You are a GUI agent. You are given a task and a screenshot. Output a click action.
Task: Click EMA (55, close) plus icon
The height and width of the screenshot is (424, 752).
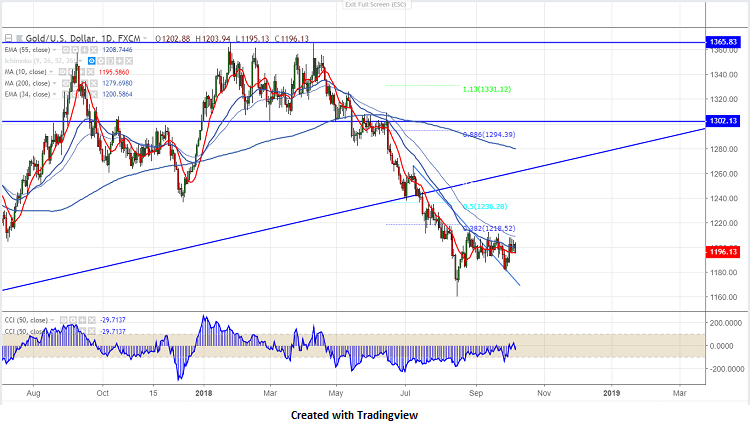point(84,50)
